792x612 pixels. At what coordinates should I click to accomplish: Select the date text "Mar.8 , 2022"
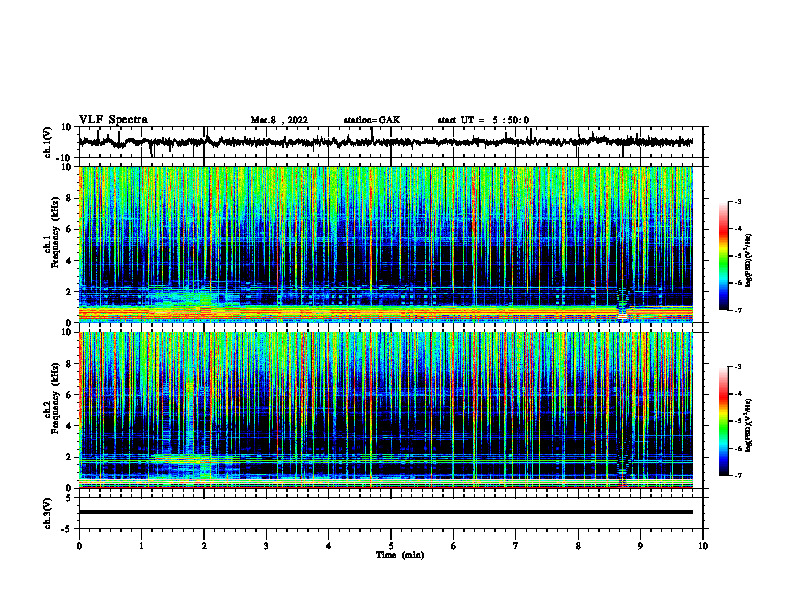pyautogui.click(x=279, y=120)
